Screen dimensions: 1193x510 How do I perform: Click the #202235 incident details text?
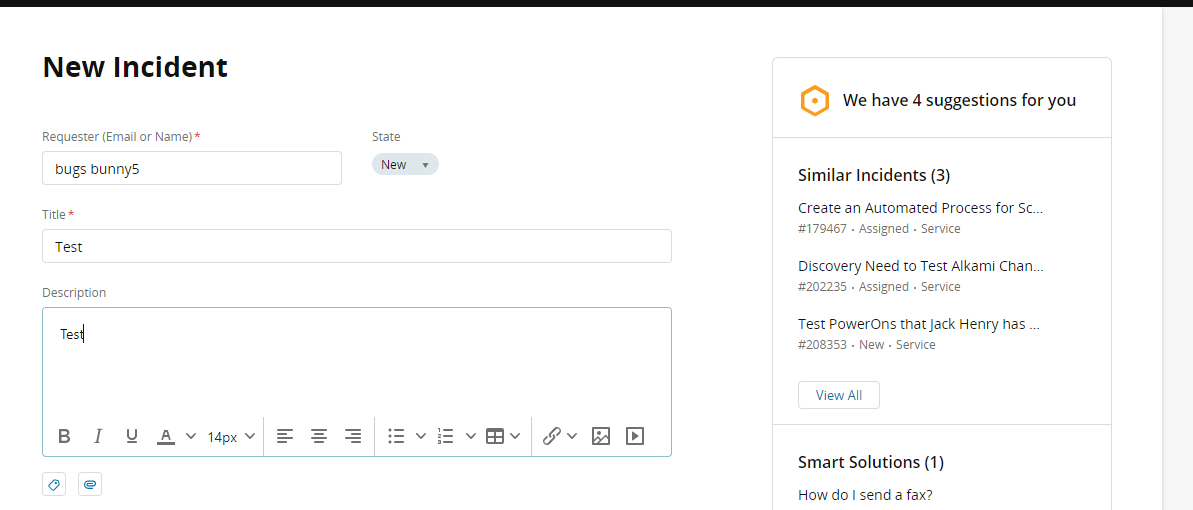tap(879, 286)
